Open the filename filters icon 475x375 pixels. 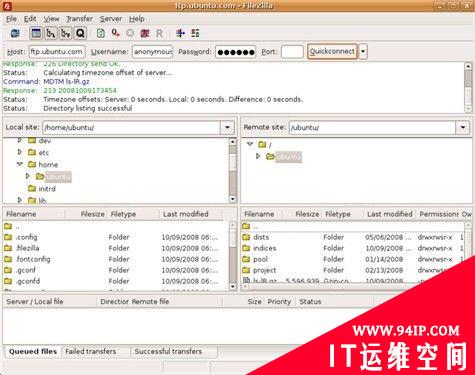point(180,33)
